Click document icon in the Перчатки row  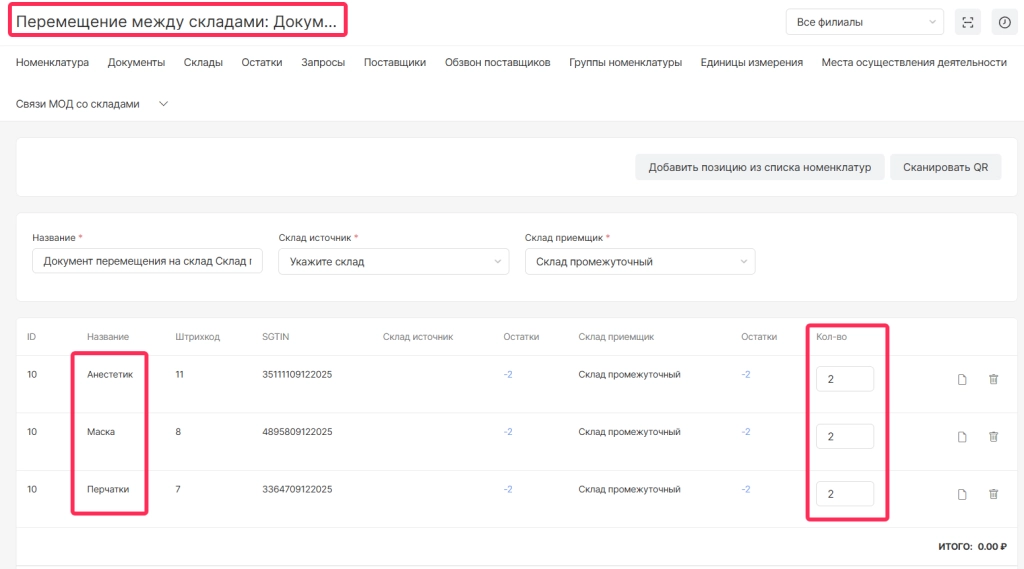tap(962, 494)
